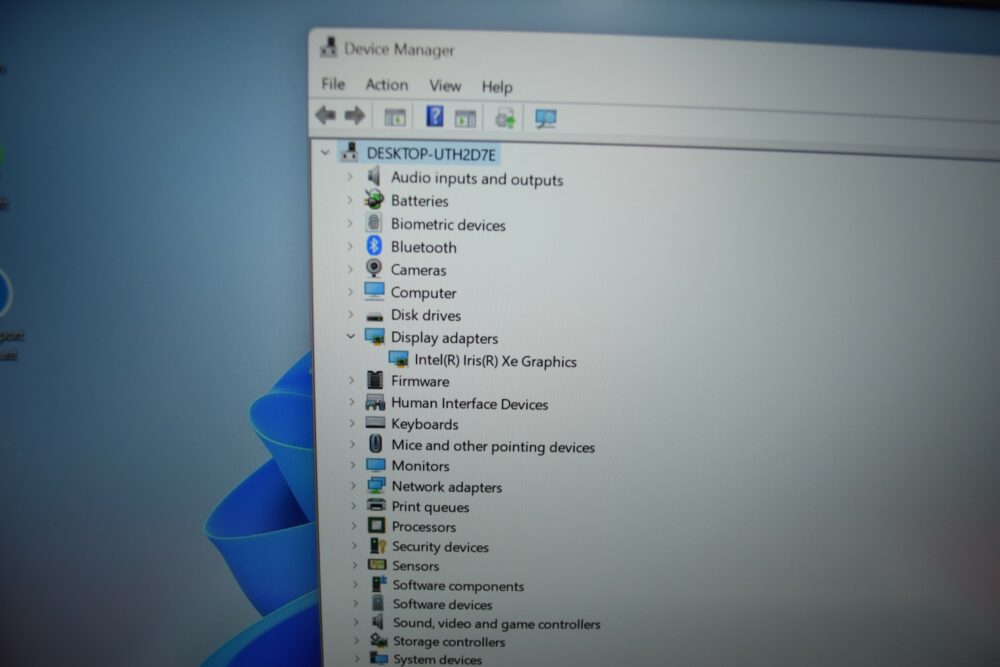Viewport: 1000px width, 667px height.
Task: Expand the Firmware node
Action: tap(351, 380)
